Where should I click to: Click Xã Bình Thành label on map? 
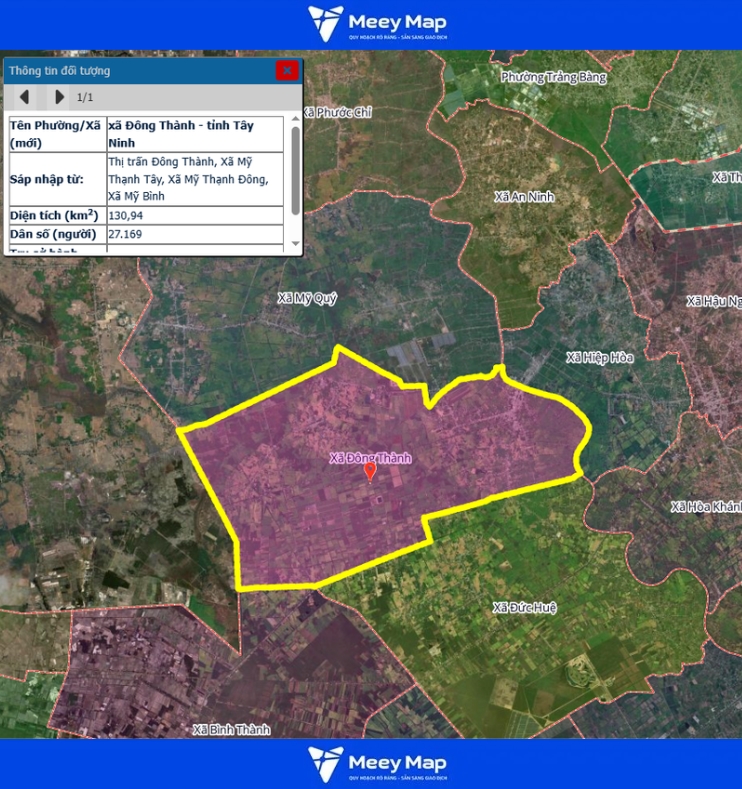(231, 729)
